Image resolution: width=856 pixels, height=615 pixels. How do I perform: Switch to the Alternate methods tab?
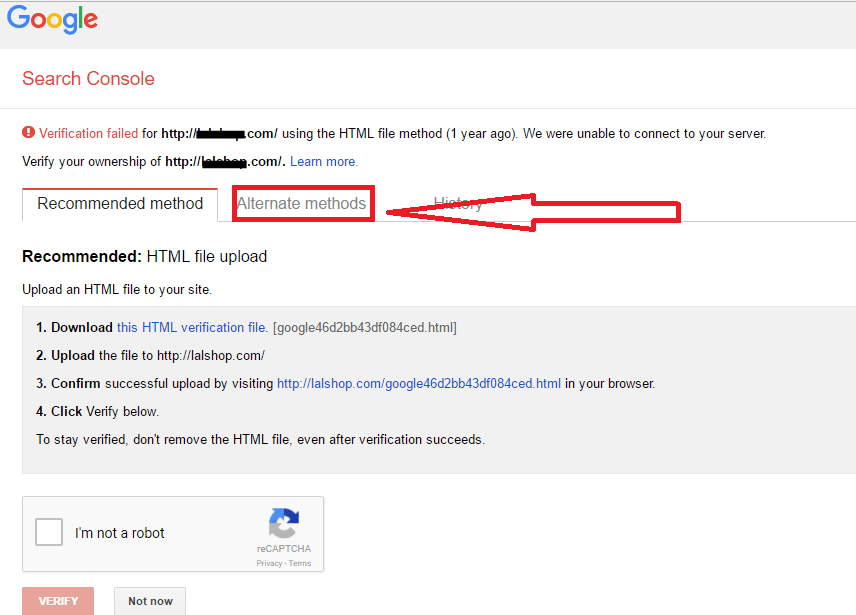302,204
